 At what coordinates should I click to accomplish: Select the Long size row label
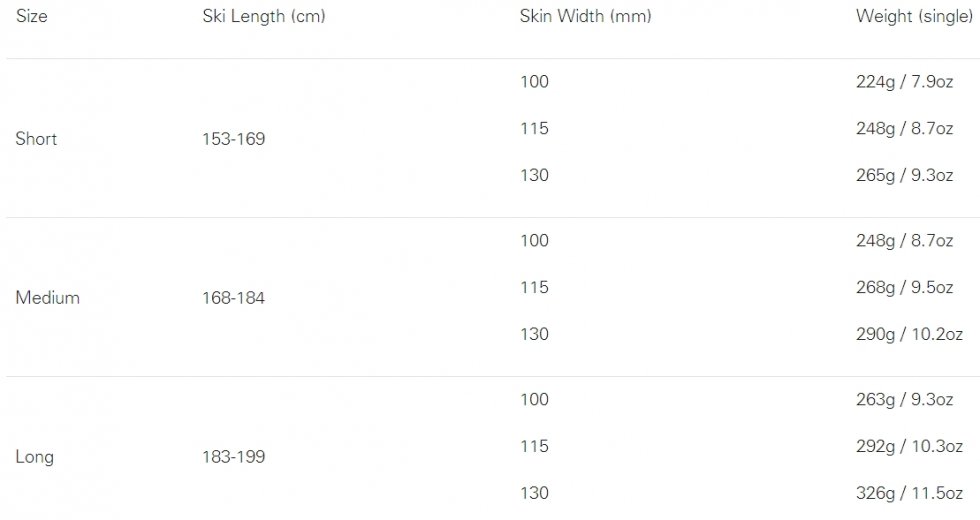point(34,458)
